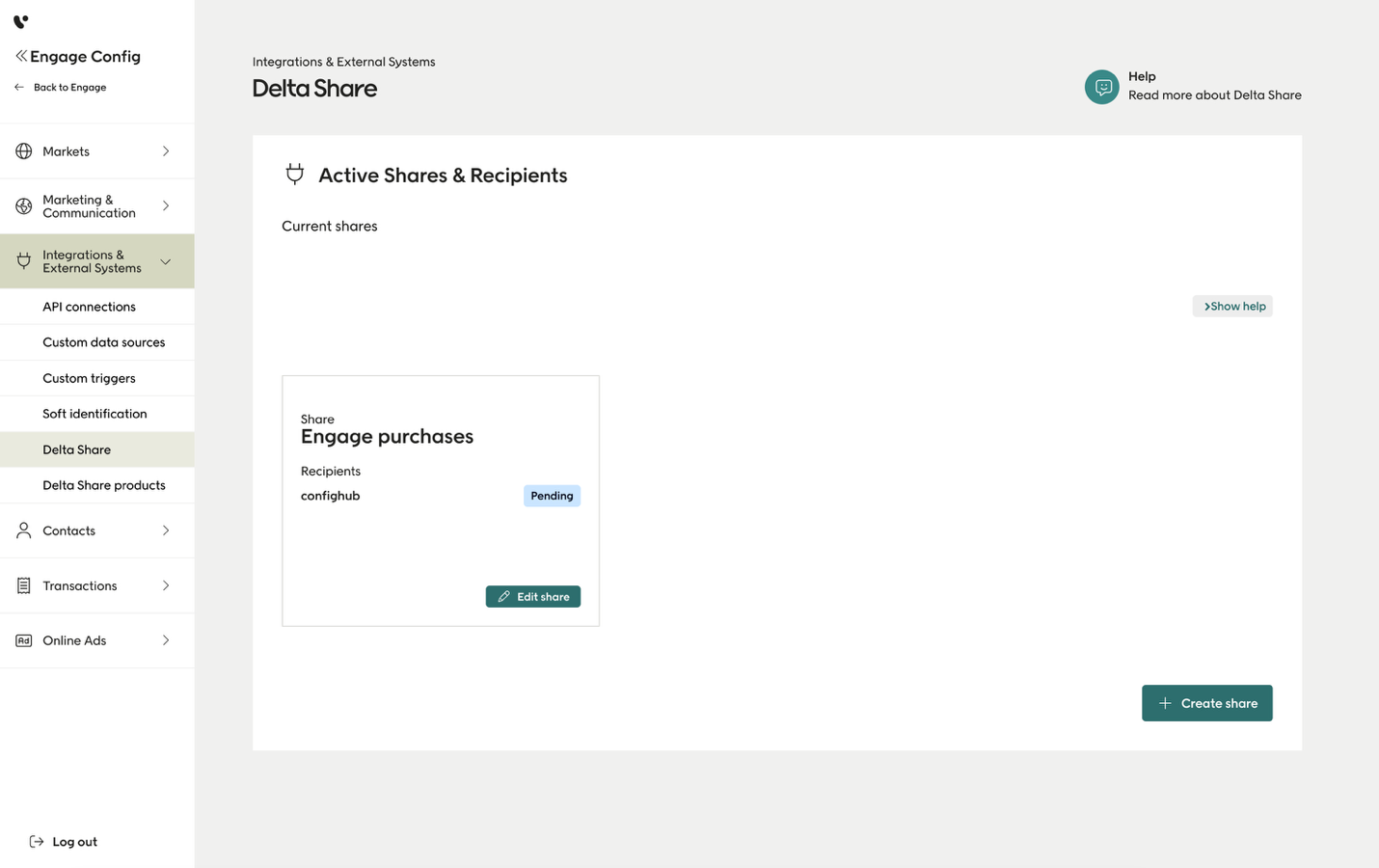Open API connections page
The image size is (1379, 868).
pyautogui.click(x=89, y=307)
